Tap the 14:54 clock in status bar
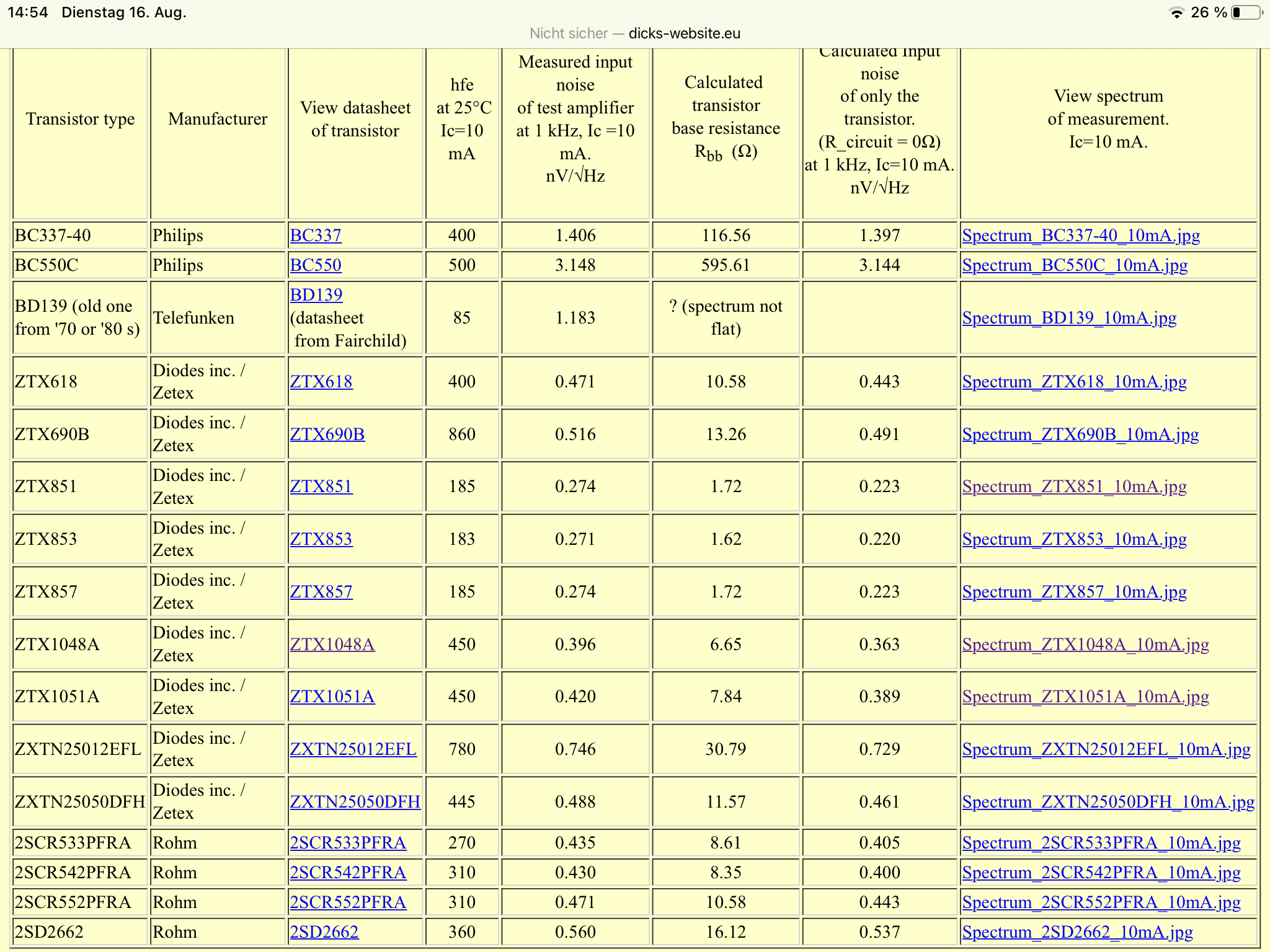The width and height of the screenshot is (1270, 952). [x=28, y=12]
